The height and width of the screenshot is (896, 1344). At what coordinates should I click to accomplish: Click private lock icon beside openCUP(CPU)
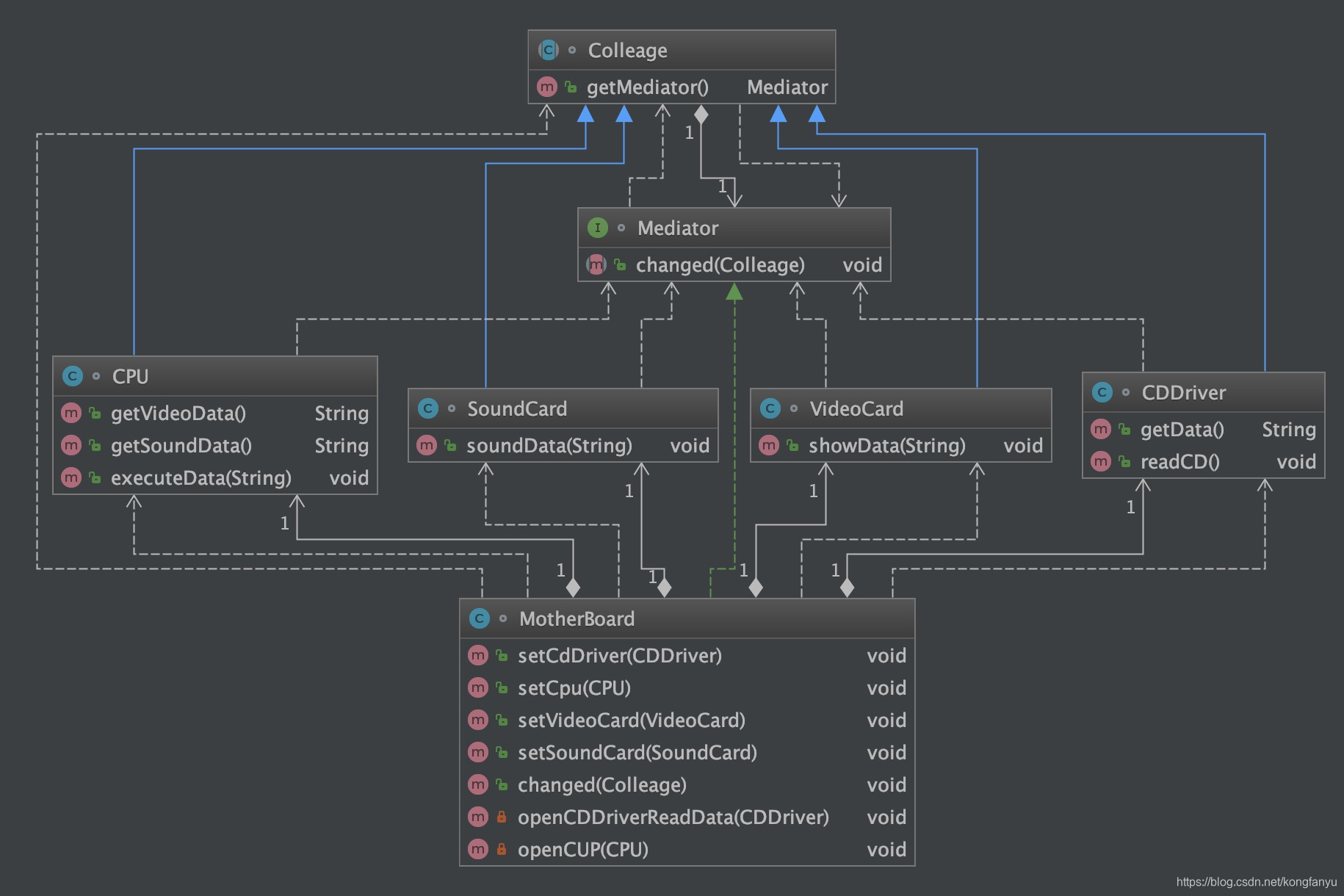[x=502, y=849]
